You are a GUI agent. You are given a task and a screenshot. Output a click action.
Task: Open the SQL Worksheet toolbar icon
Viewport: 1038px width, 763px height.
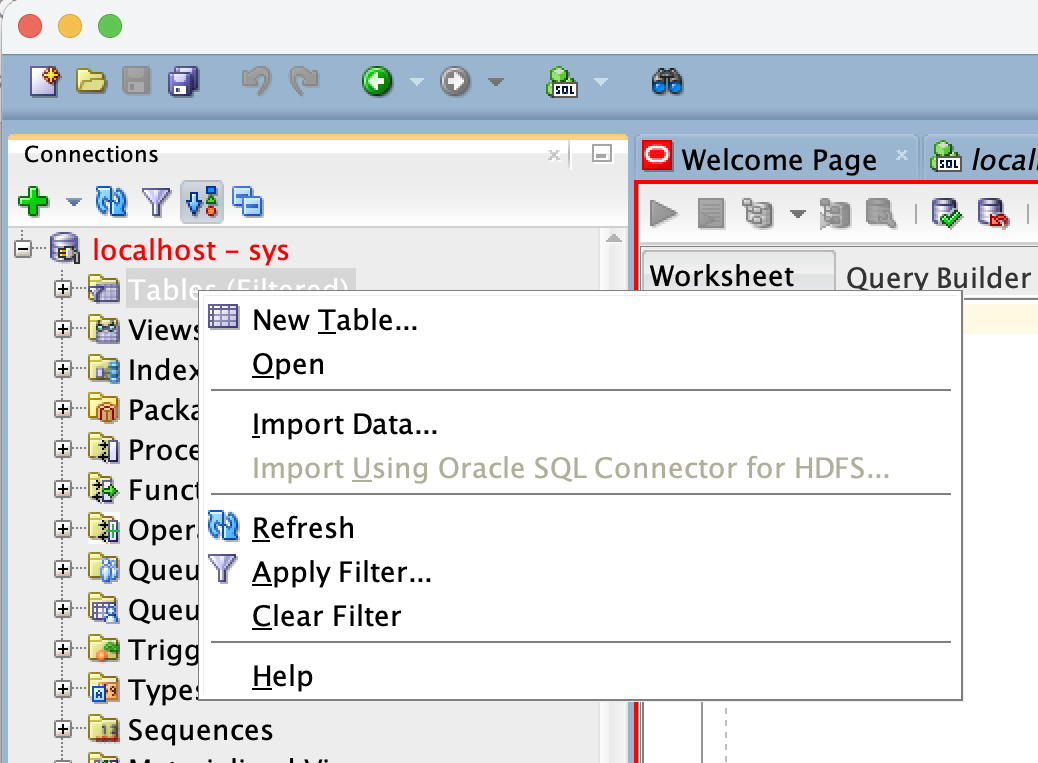coord(561,82)
